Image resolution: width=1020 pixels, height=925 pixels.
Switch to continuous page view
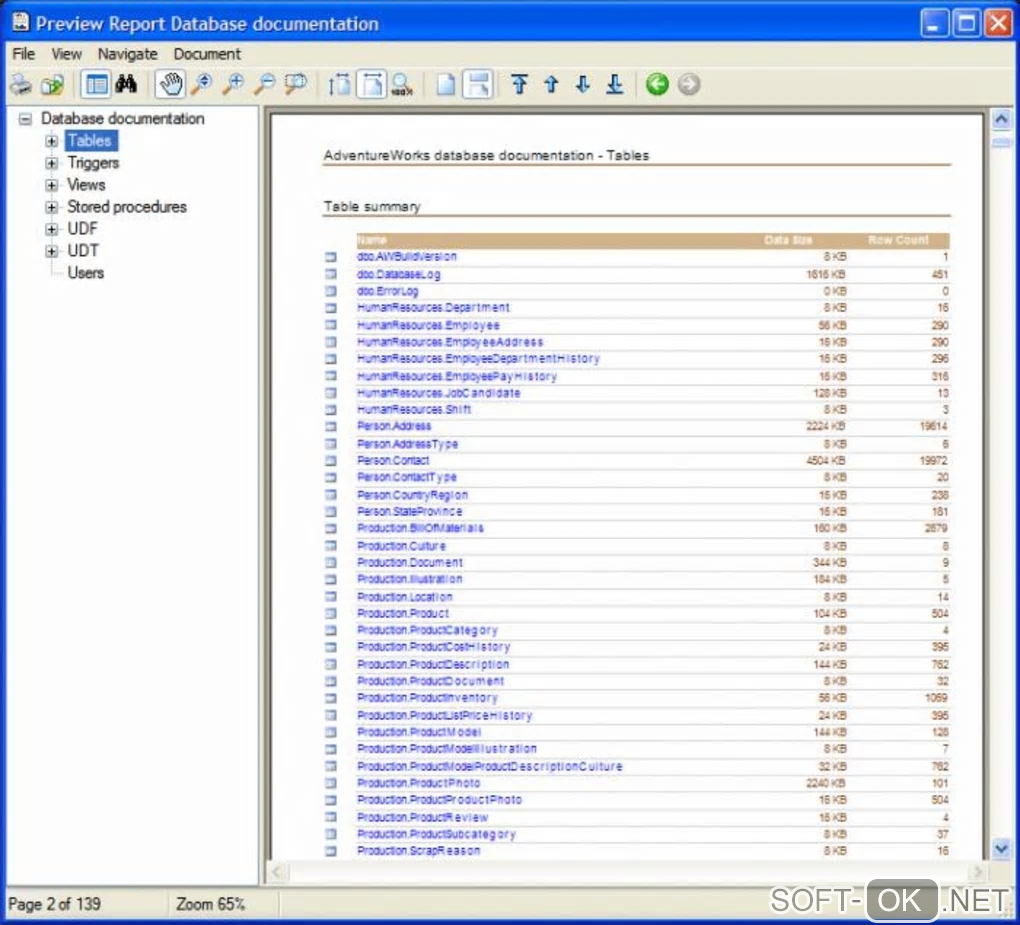[478, 85]
